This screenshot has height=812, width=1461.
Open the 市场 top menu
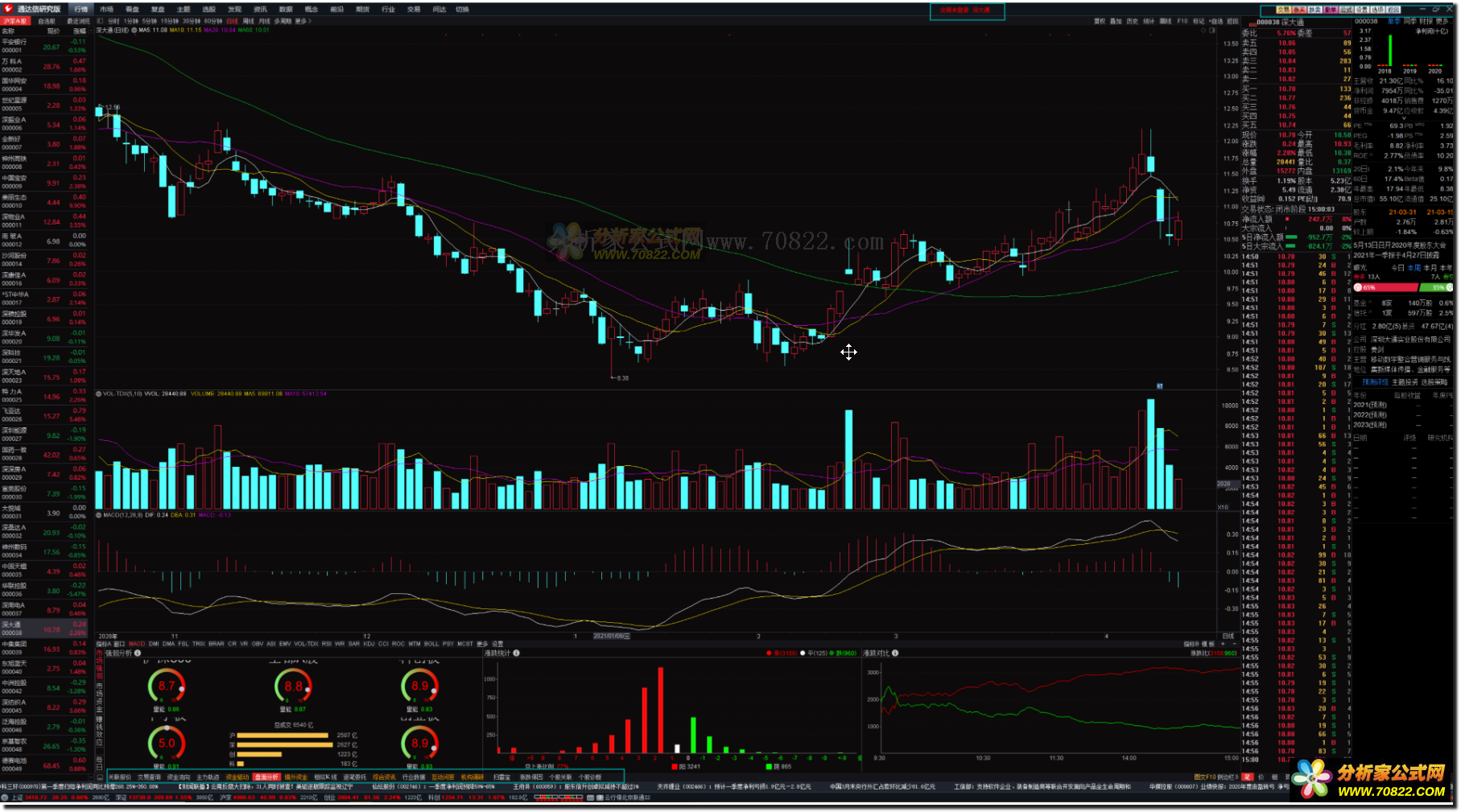point(106,9)
